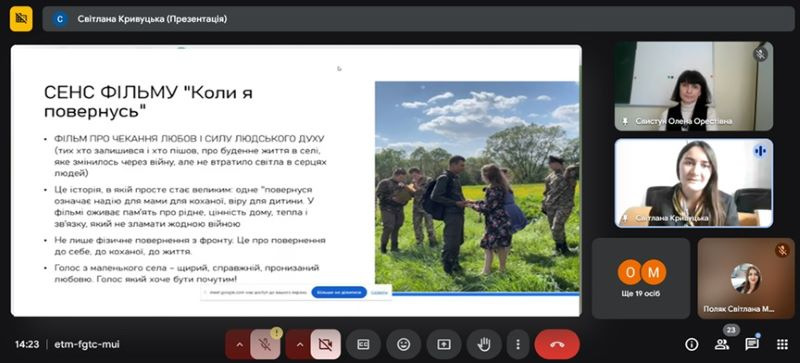800x363 pixels.
Task: Click the yellow screen-sharing icon at top left
Action: [x=21, y=19]
